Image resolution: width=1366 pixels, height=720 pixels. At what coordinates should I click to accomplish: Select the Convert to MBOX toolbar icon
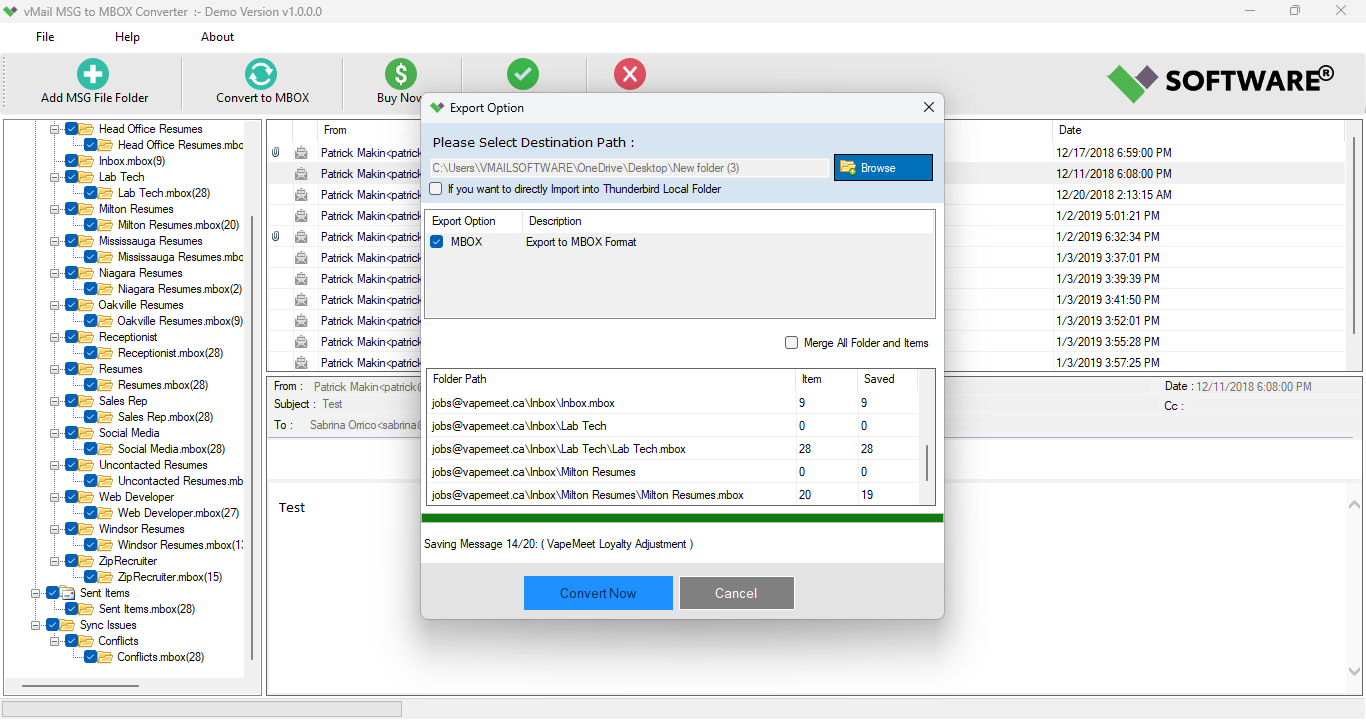(260, 73)
